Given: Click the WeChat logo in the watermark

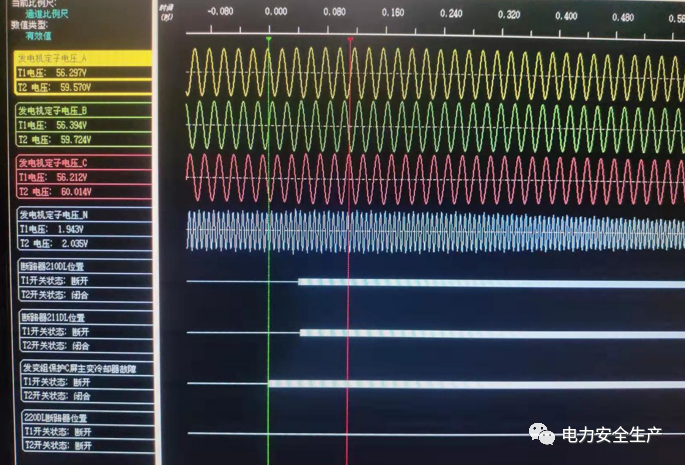Looking at the screenshot, I should tap(544, 434).
